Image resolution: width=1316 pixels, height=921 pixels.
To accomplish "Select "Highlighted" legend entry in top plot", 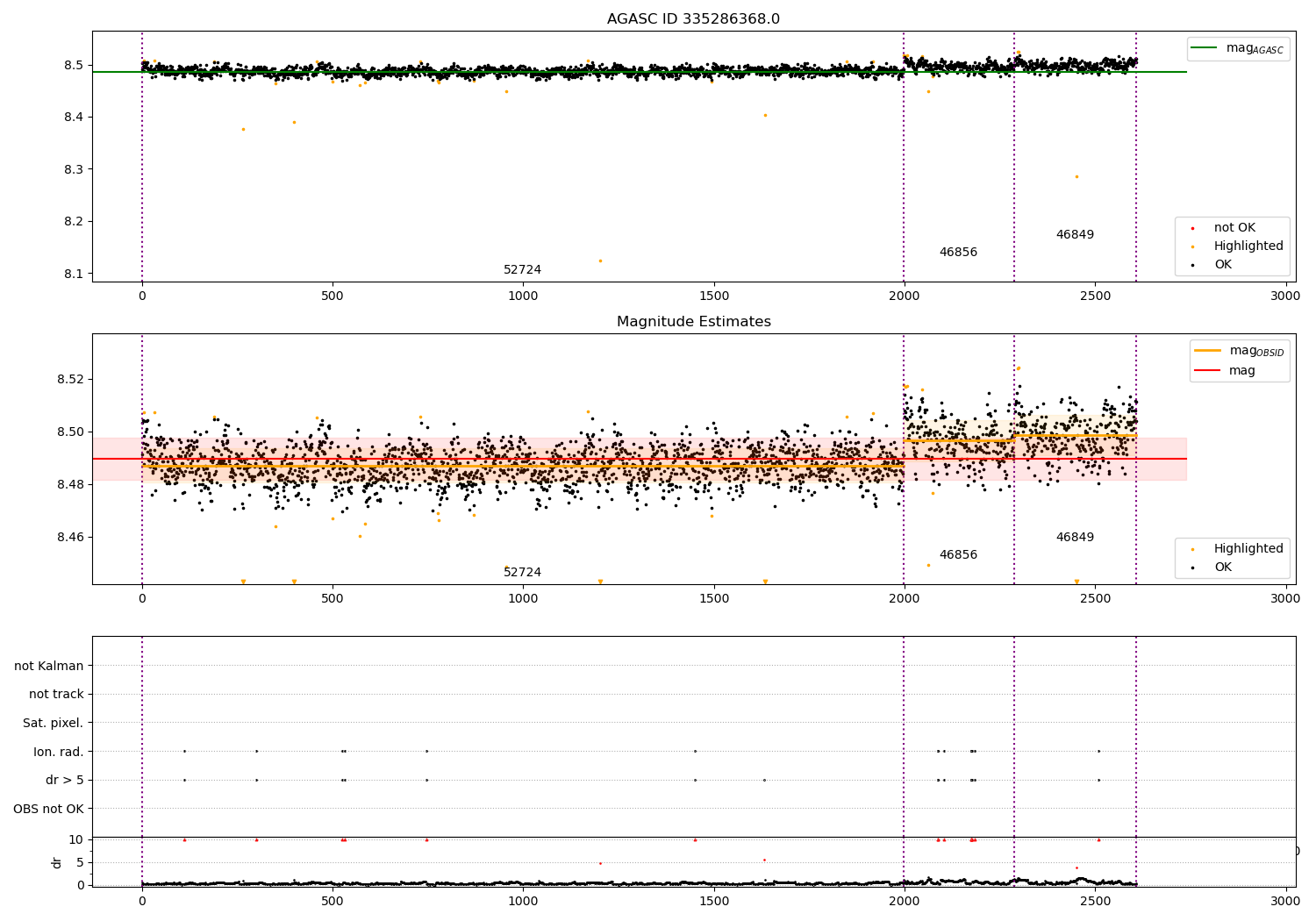I will pos(1248,246).
